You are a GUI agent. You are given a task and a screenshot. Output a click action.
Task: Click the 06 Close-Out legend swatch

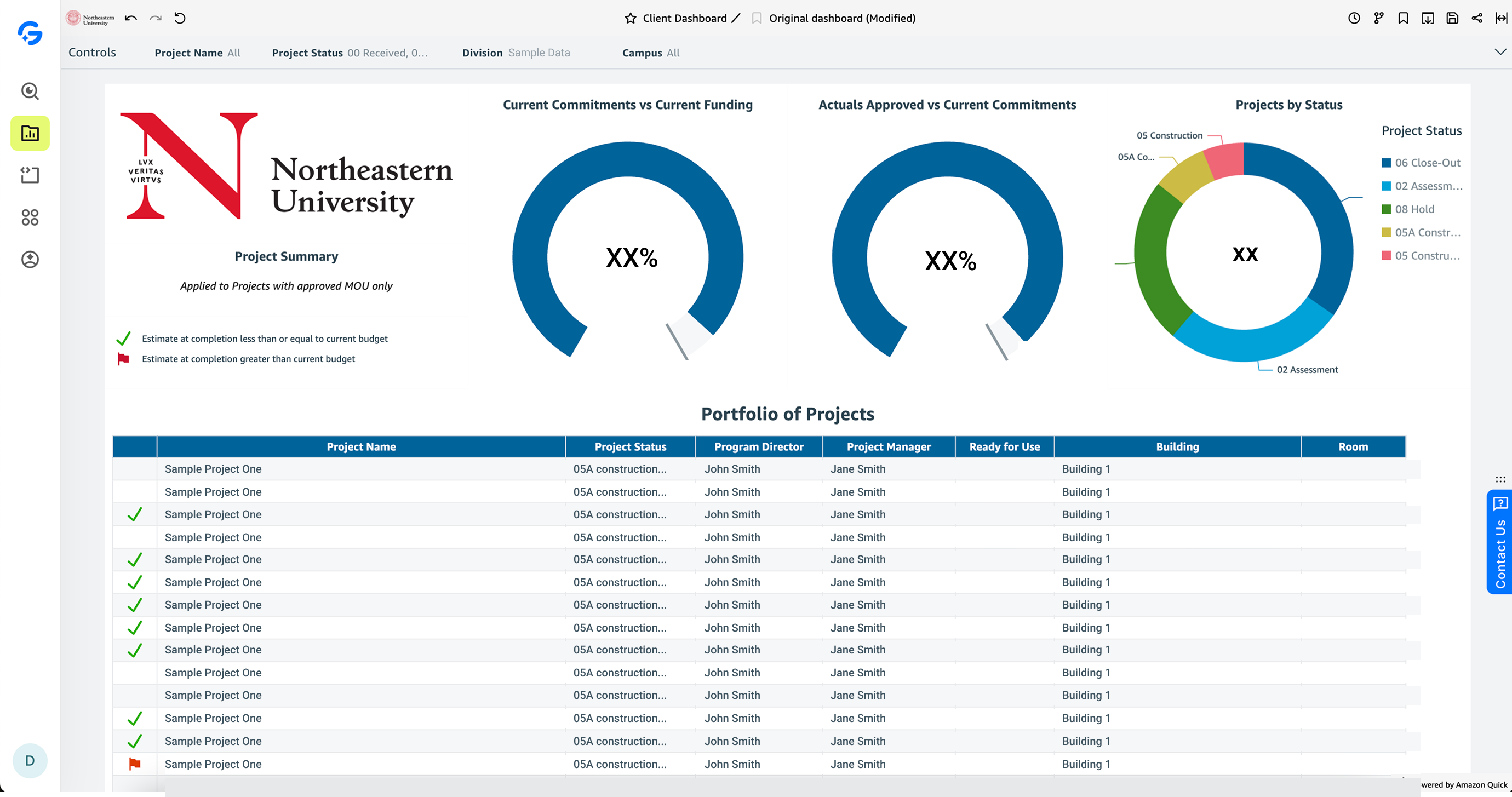pyautogui.click(x=1387, y=163)
